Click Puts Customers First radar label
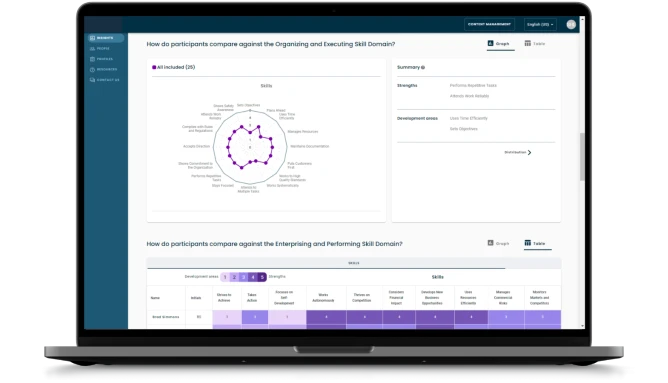This screenshot has height=383, width=668. pos(299,165)
